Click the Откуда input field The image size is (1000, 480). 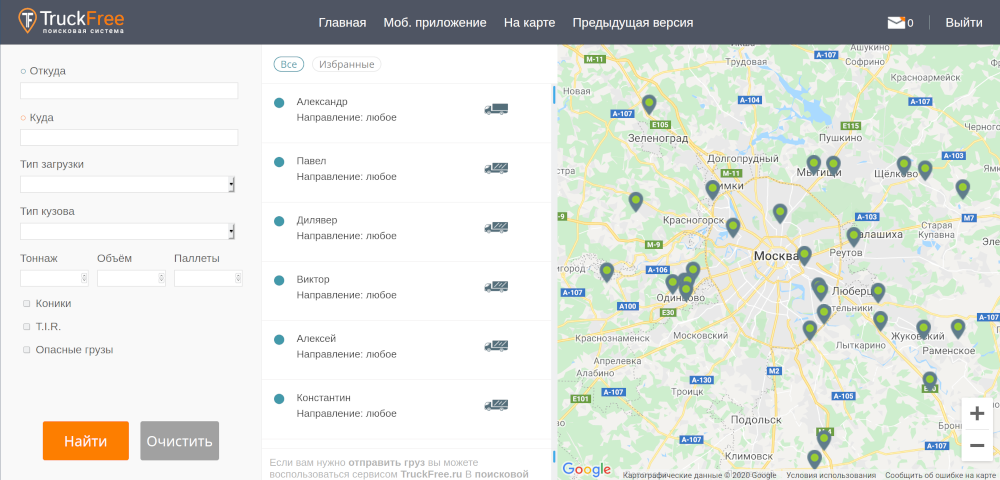[129, 91]
